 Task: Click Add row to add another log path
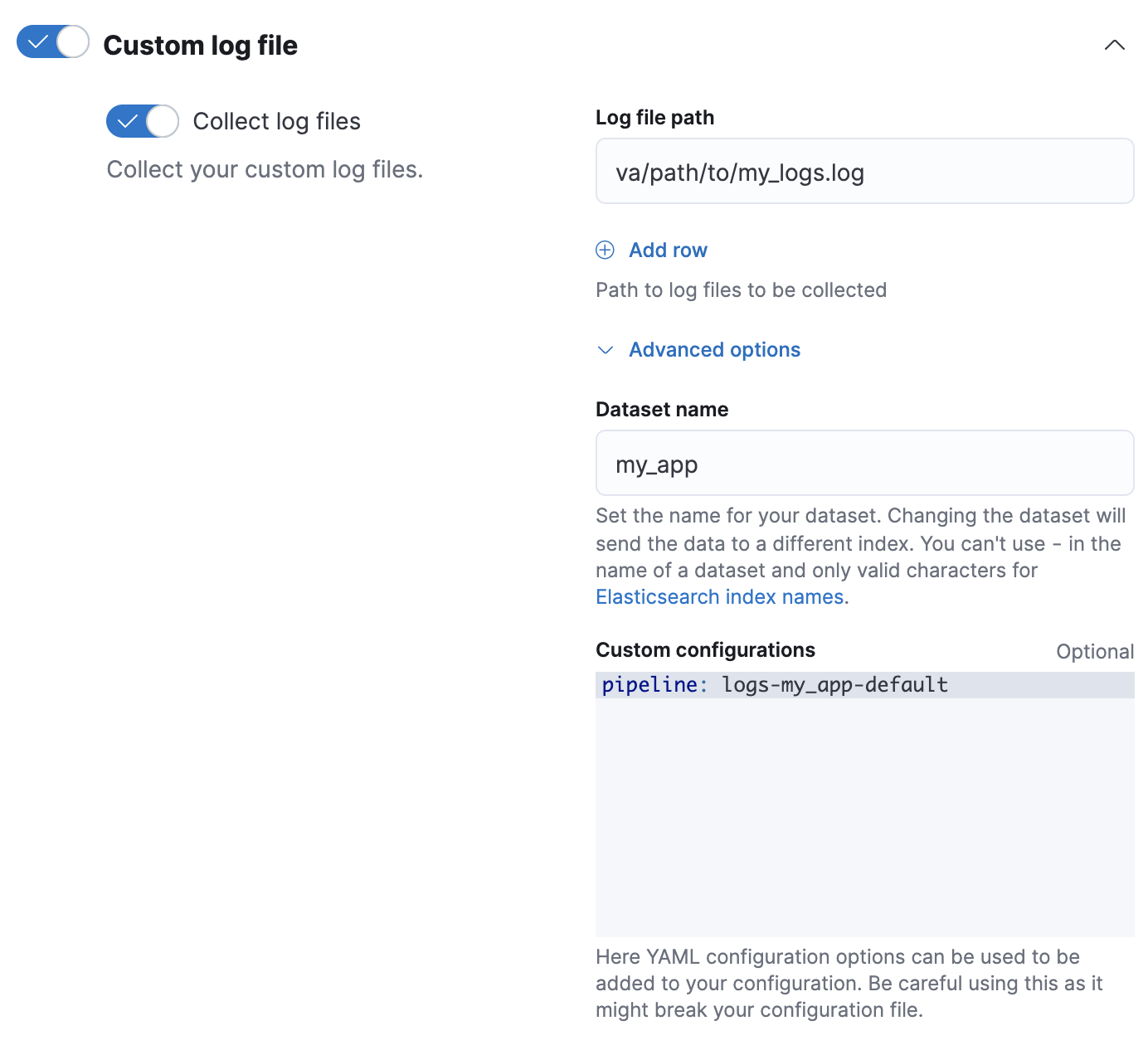click(668, 250)
